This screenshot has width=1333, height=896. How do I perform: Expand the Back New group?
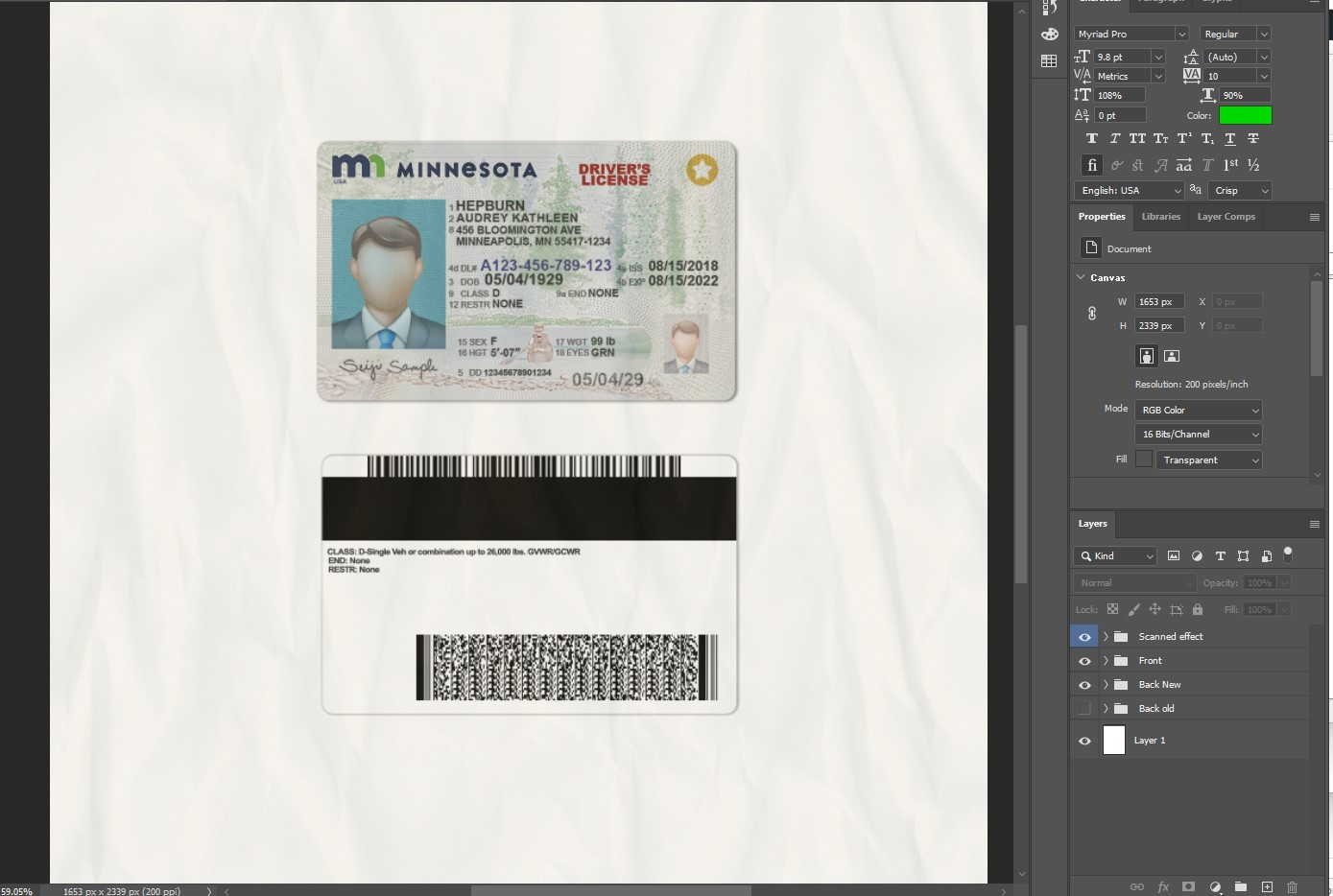click(1106, 685)
